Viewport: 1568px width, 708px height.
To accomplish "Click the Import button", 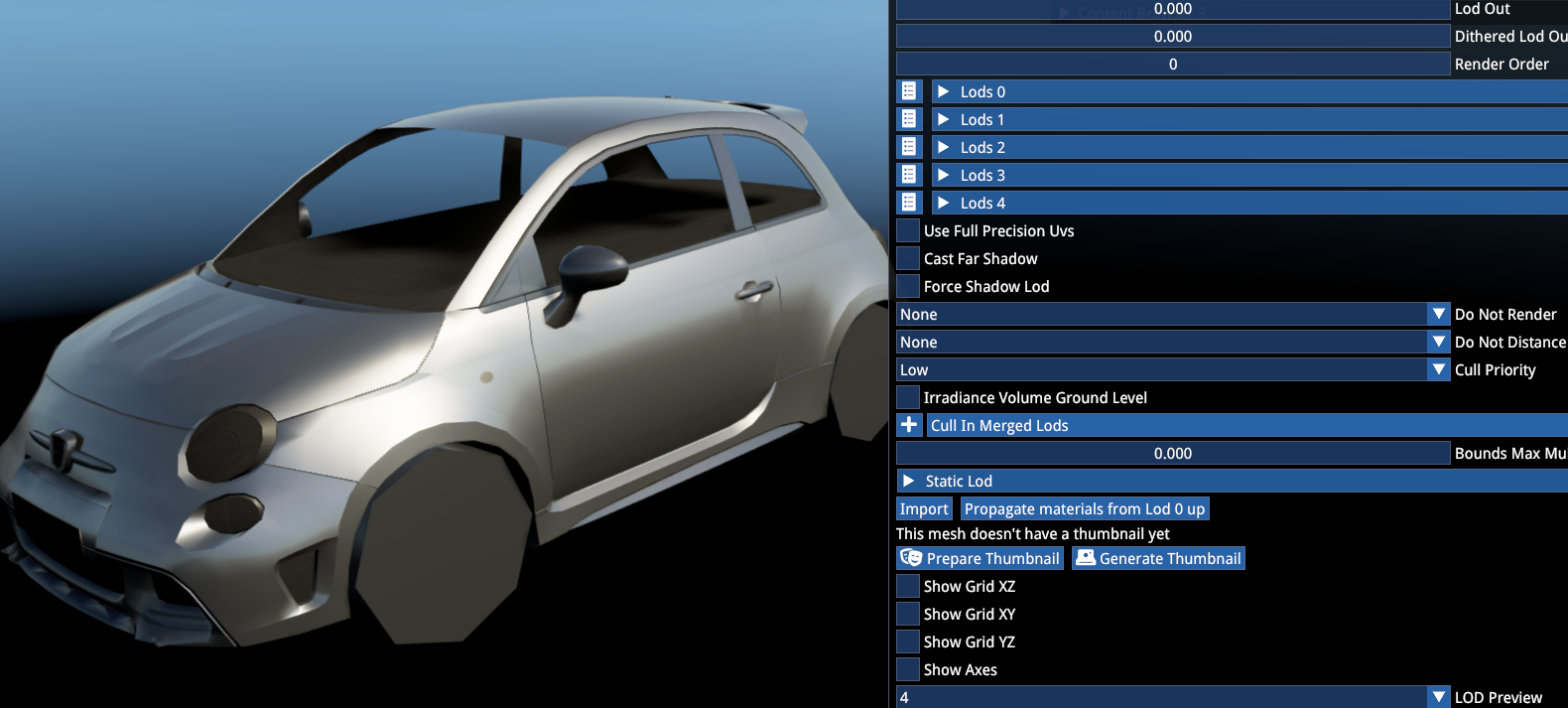I will [924, 508].
